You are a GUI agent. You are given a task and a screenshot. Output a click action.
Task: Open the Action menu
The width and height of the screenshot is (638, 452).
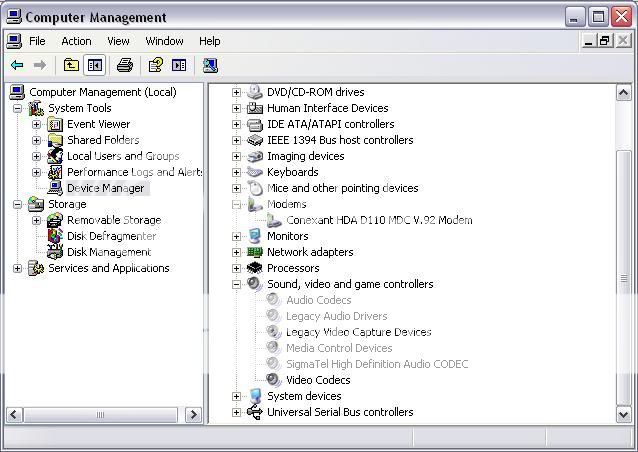click(x=76, y=41)
